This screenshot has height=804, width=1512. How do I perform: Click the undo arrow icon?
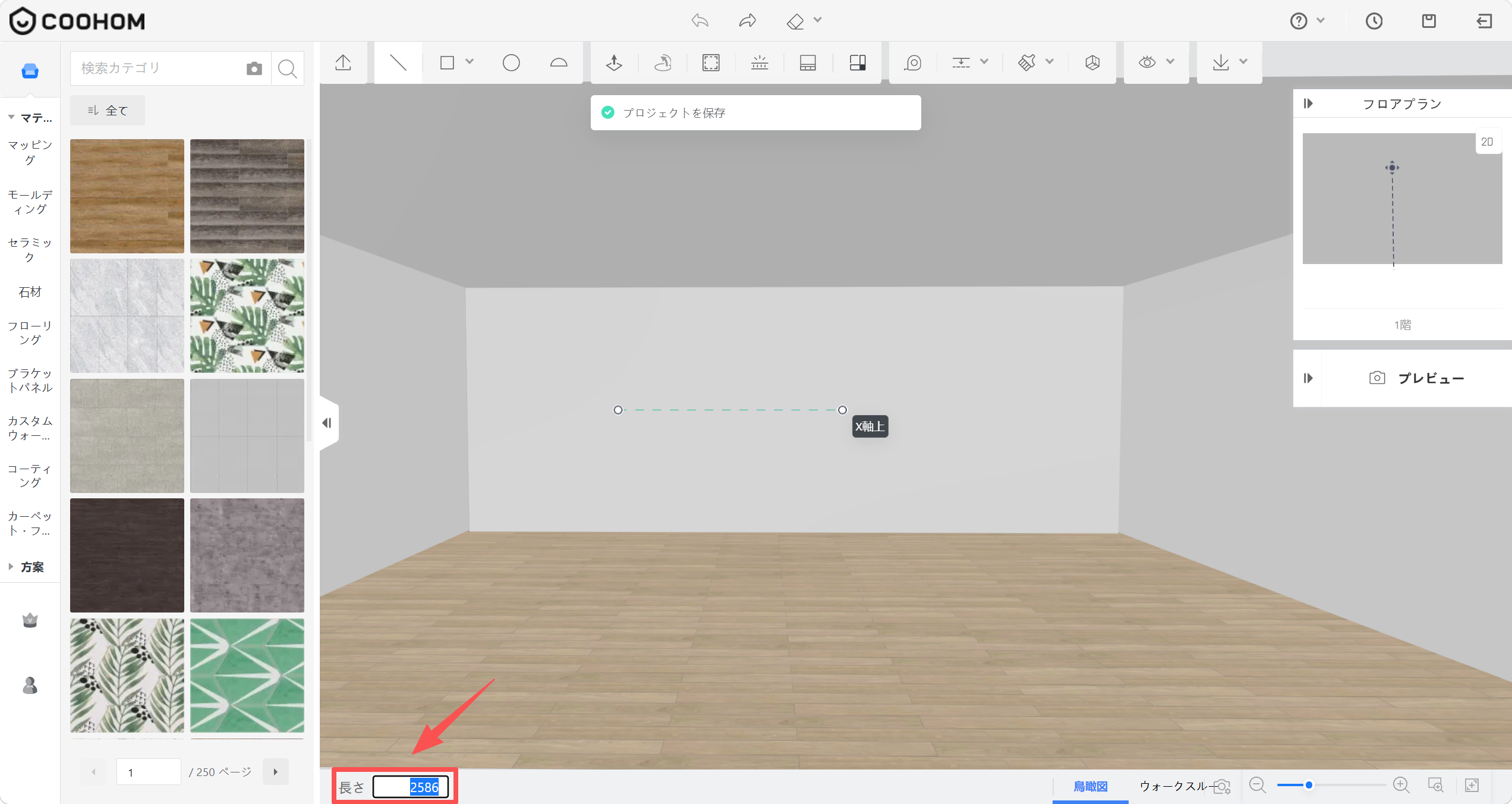pos(700,21)
